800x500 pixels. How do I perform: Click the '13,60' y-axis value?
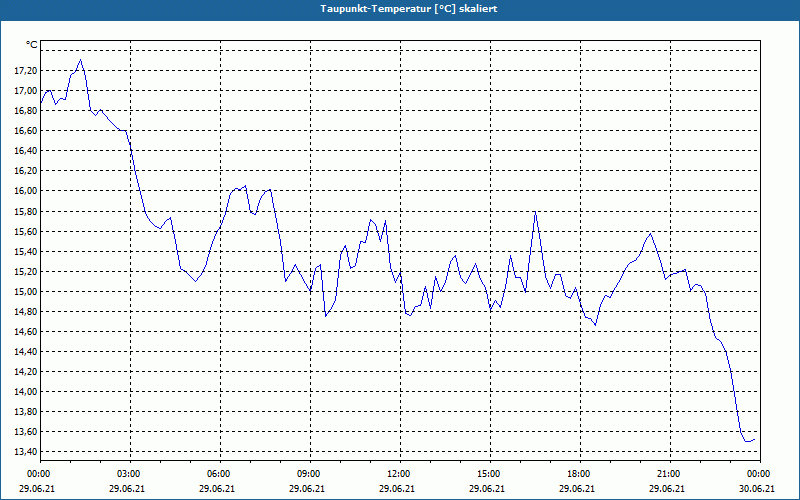click(x=26, y=432)
